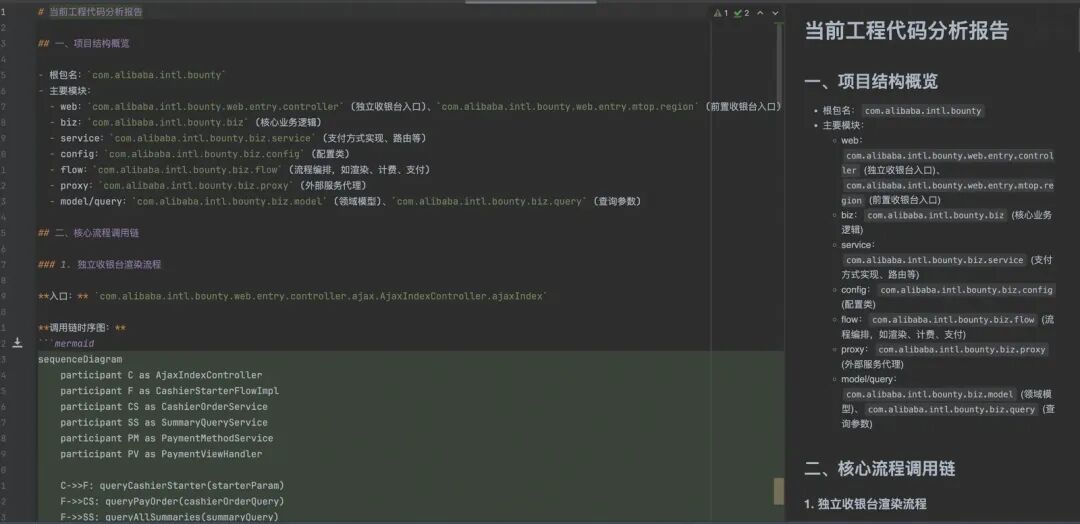Click the '当前工程代码分析报告' heading in preview
The height and width of the screenshot is (524, 1080).
(x=906, y=31)
